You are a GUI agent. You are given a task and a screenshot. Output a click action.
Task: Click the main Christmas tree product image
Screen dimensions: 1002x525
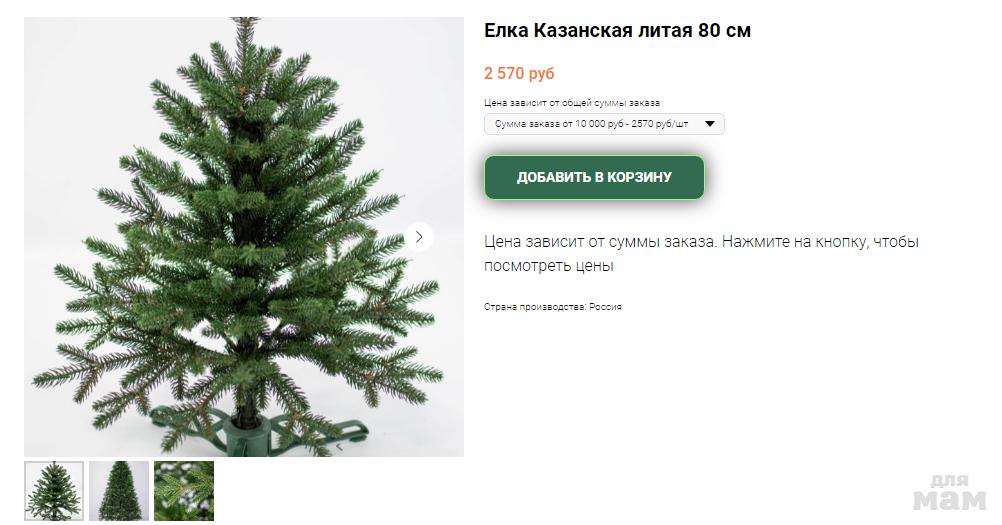click(243, 237)
